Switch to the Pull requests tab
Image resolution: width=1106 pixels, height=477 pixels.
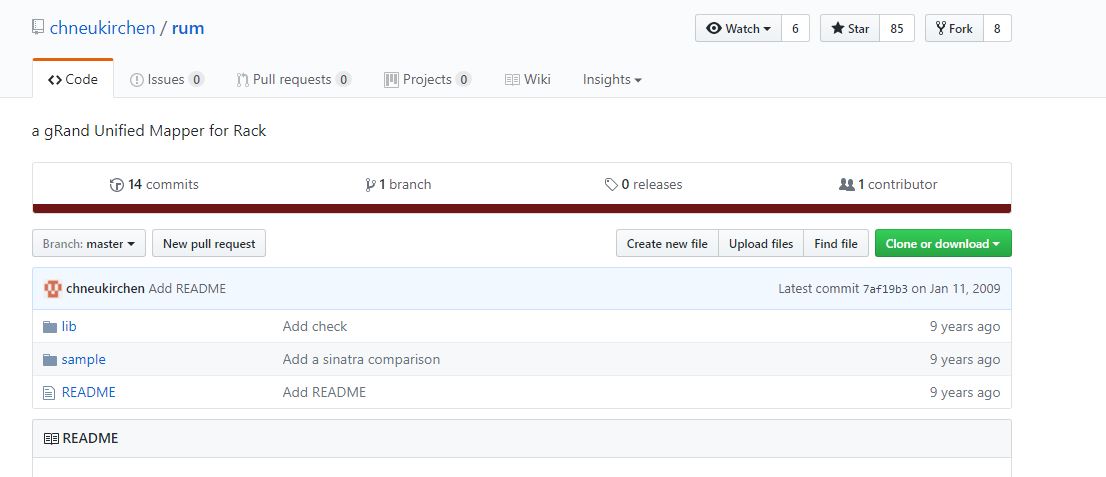point(294,80)
